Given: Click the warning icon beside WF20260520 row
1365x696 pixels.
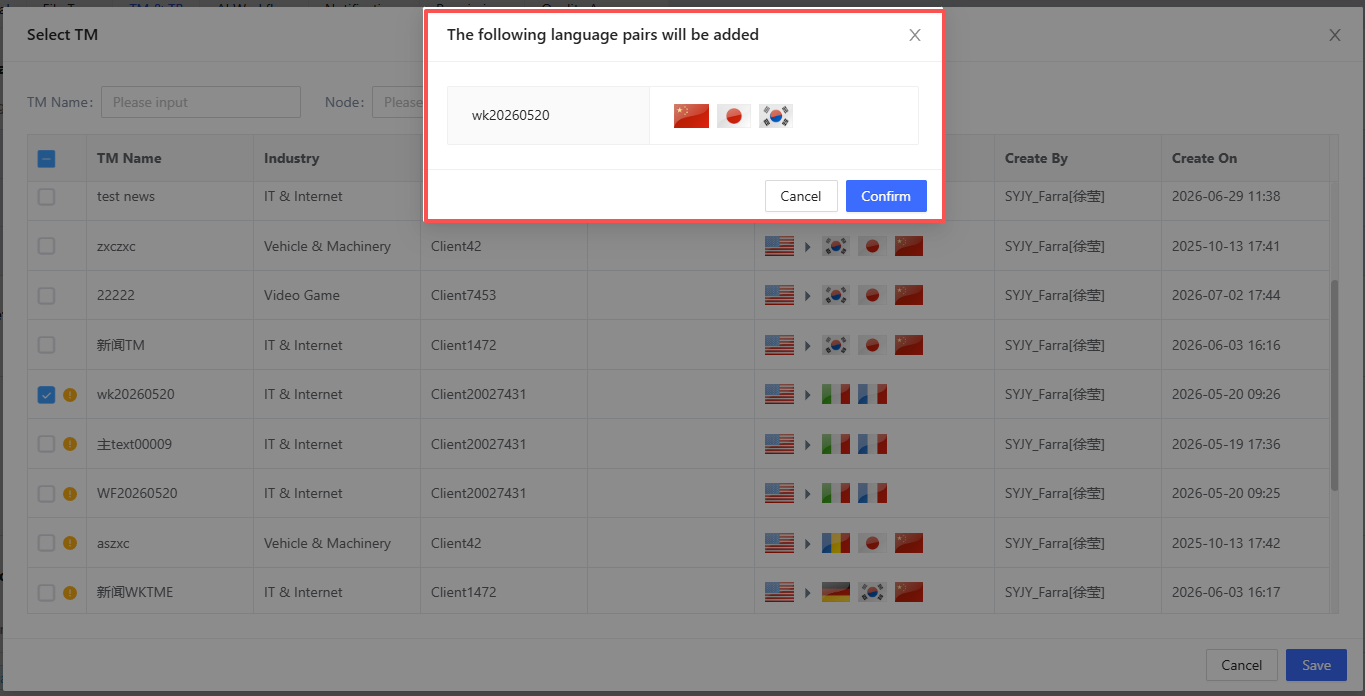Looking at the screenshot, I should point(70,493).
